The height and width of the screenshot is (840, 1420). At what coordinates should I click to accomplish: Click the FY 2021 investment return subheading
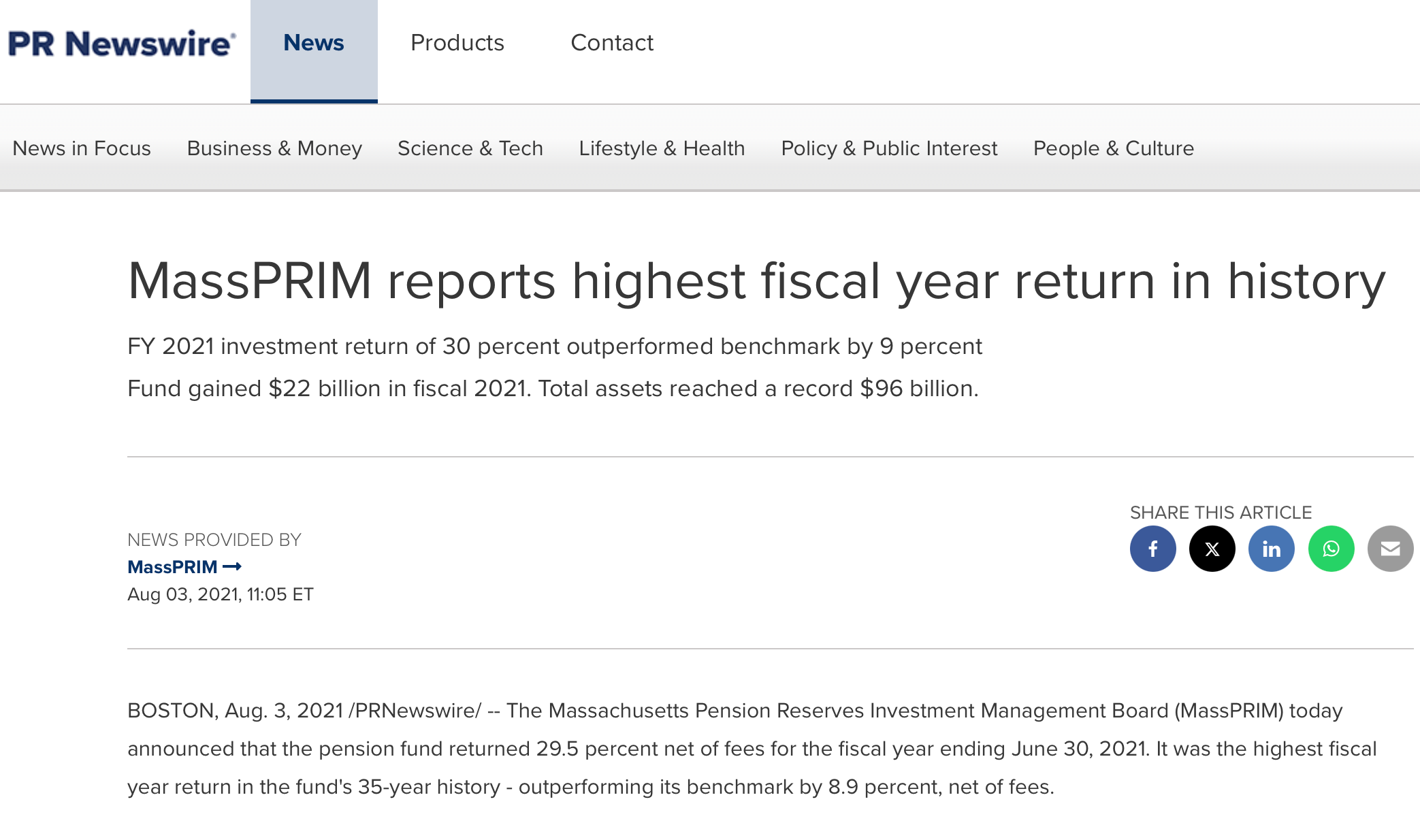coord(554,346)
